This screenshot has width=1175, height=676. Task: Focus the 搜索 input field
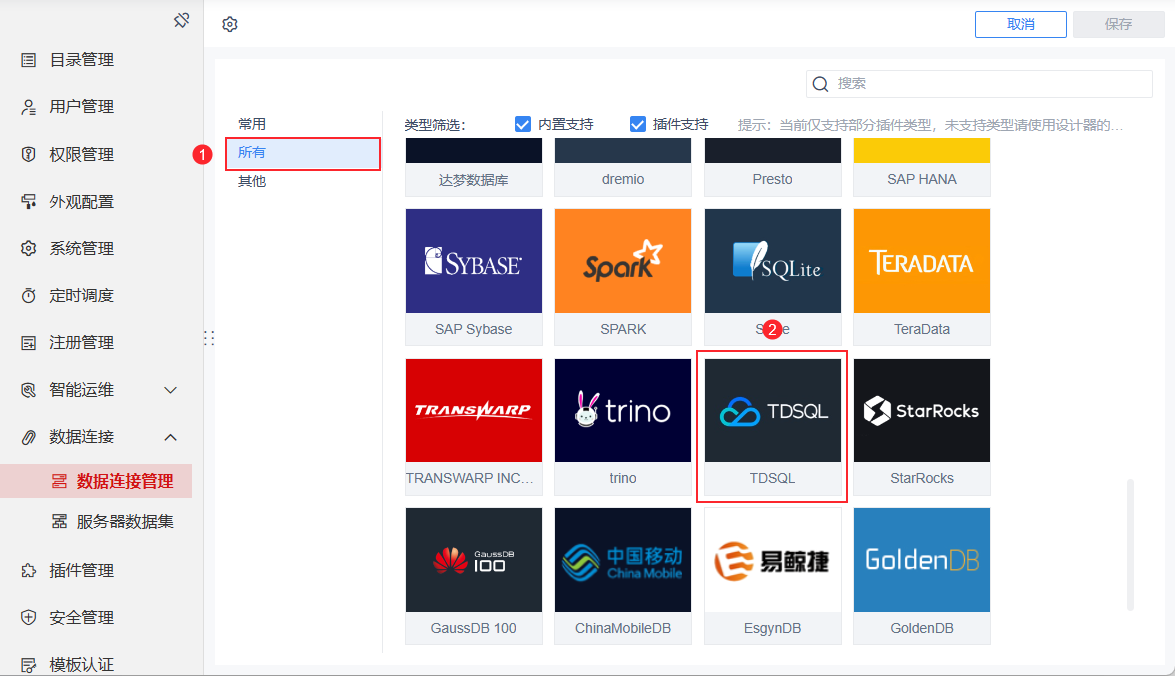tap(979, 84)
